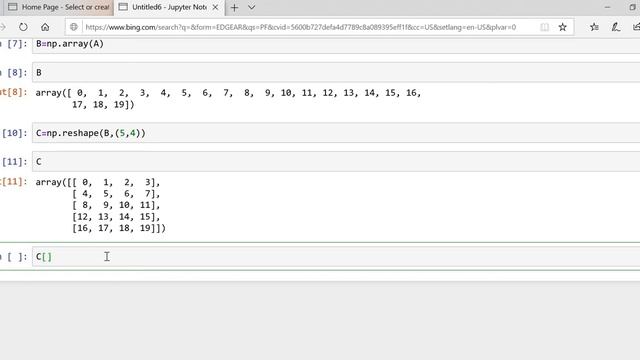The width and height of the screenshot is (640, 360).
Task: Close the Untitled6 Jupyter Notebook tab
Action: (x=215, y=7)
